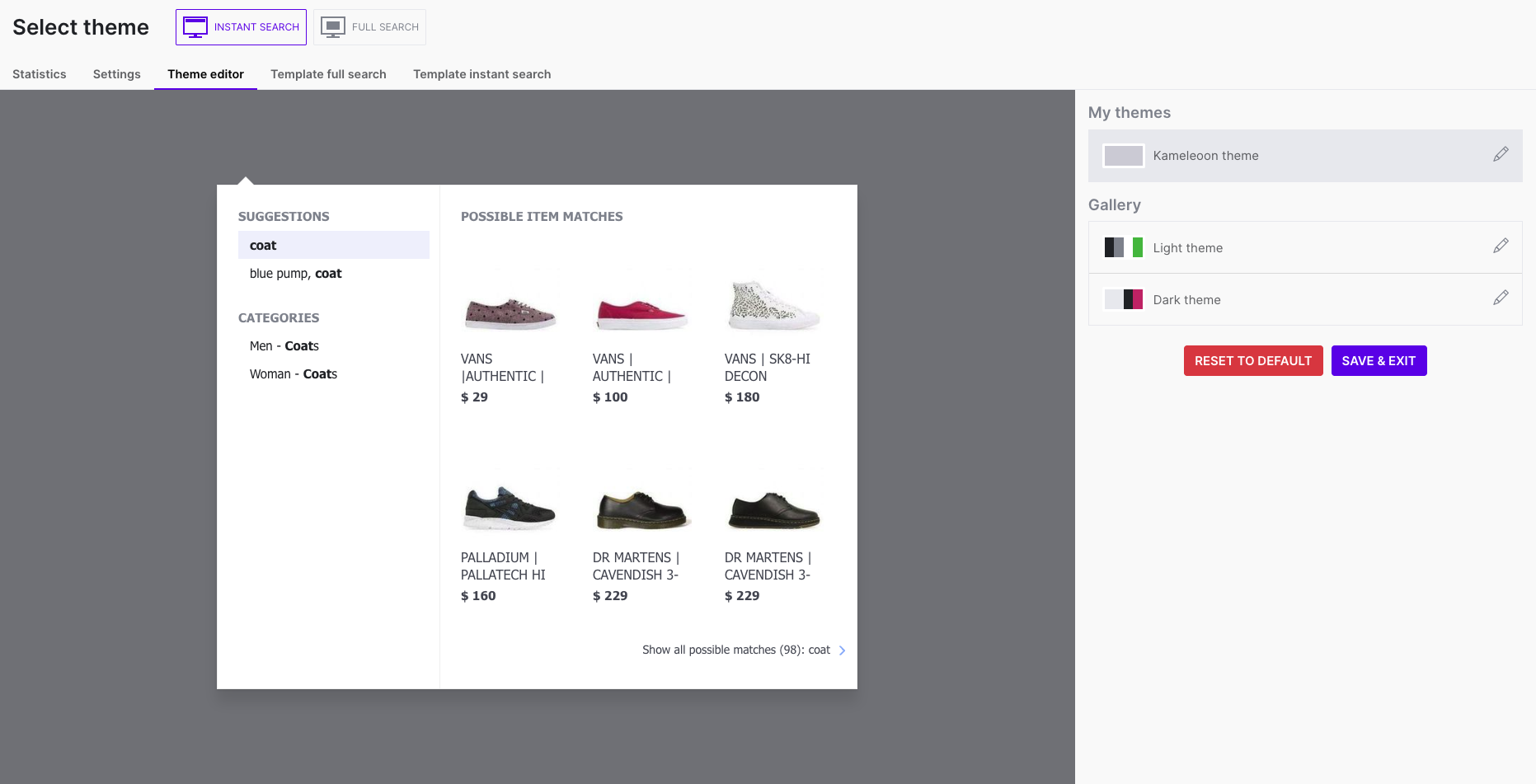Viewport: 1536px width, 784px height.
Task: Click pencil icon for Dark theme
Action: [1501, 298]
